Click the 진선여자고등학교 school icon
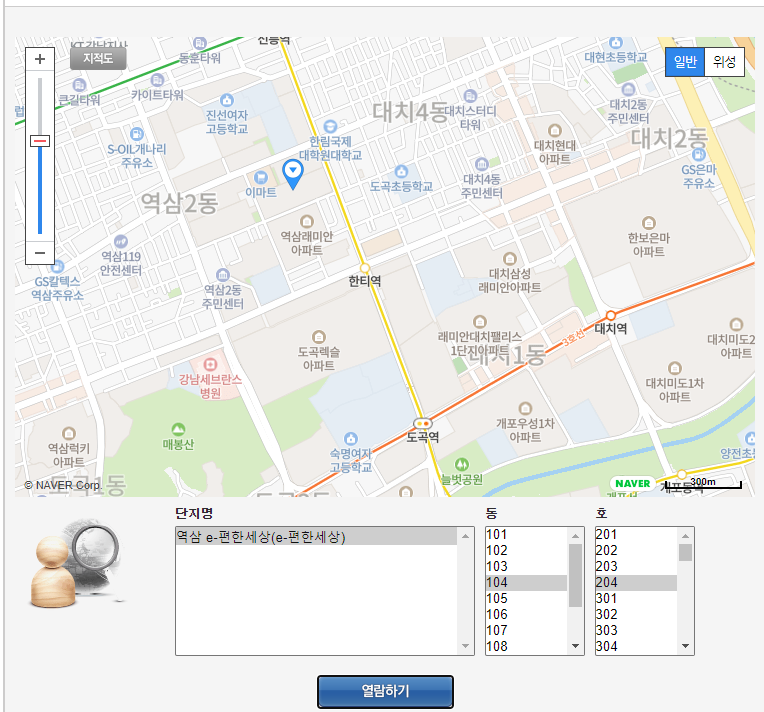The image size is (764, 712). (x=227, y=100)
